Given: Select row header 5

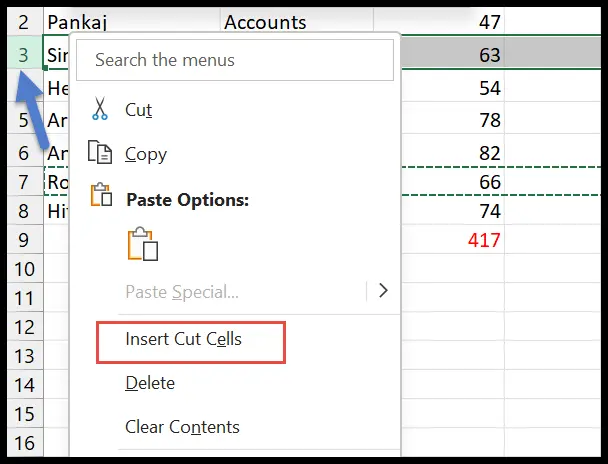Looking at the screenshot, I should pos(24,120).
